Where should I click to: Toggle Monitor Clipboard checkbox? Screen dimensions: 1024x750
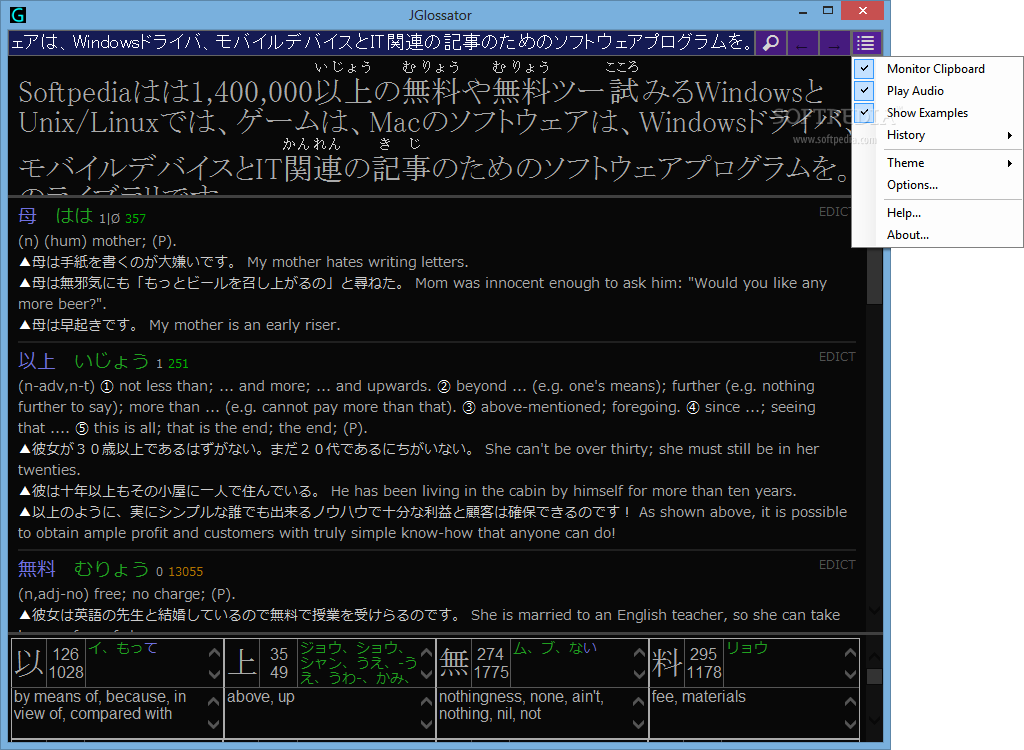click(x=937, y=69)
